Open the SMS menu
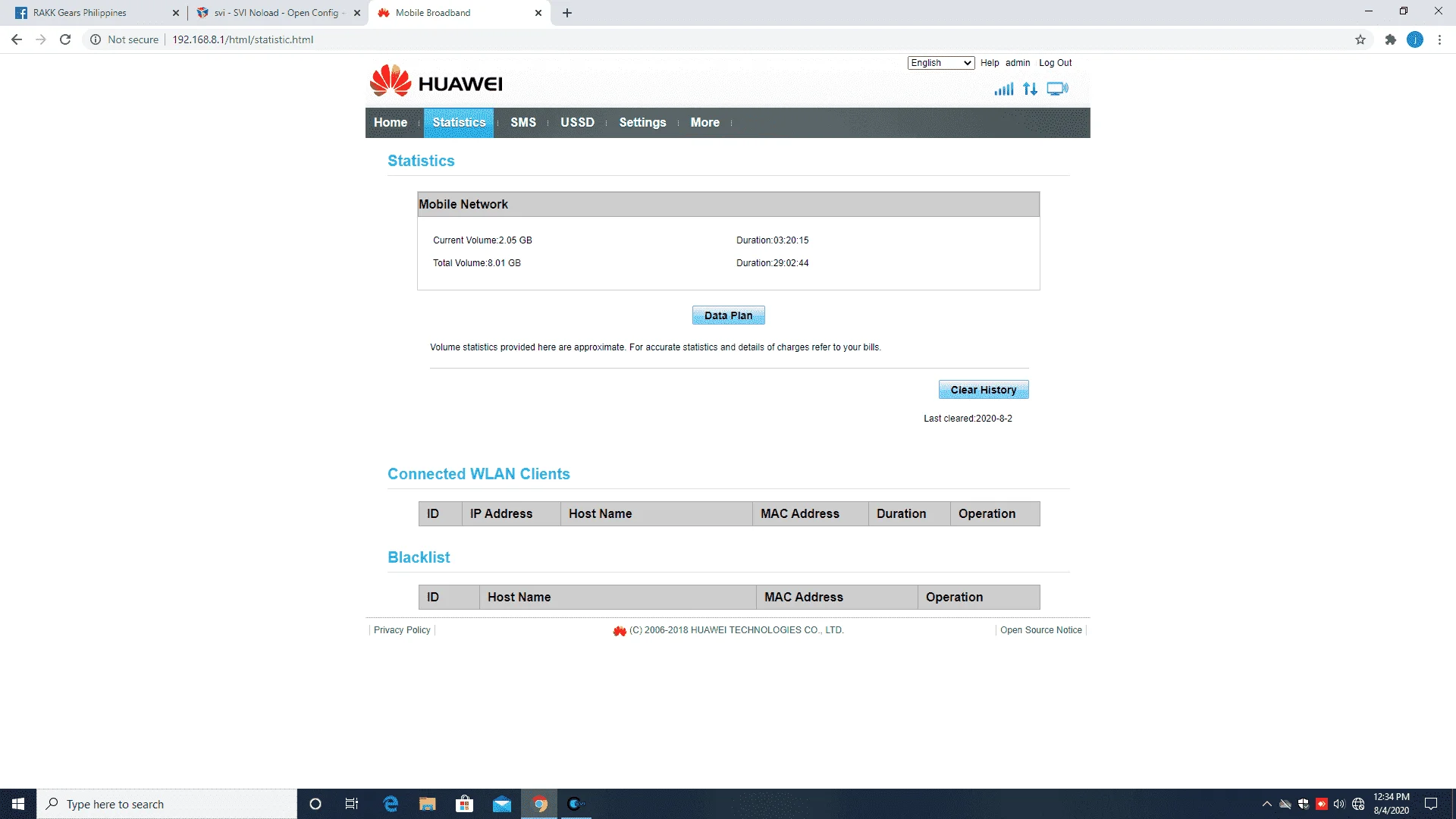Screen dimensions: 1456x819 [x=523, y=122]
